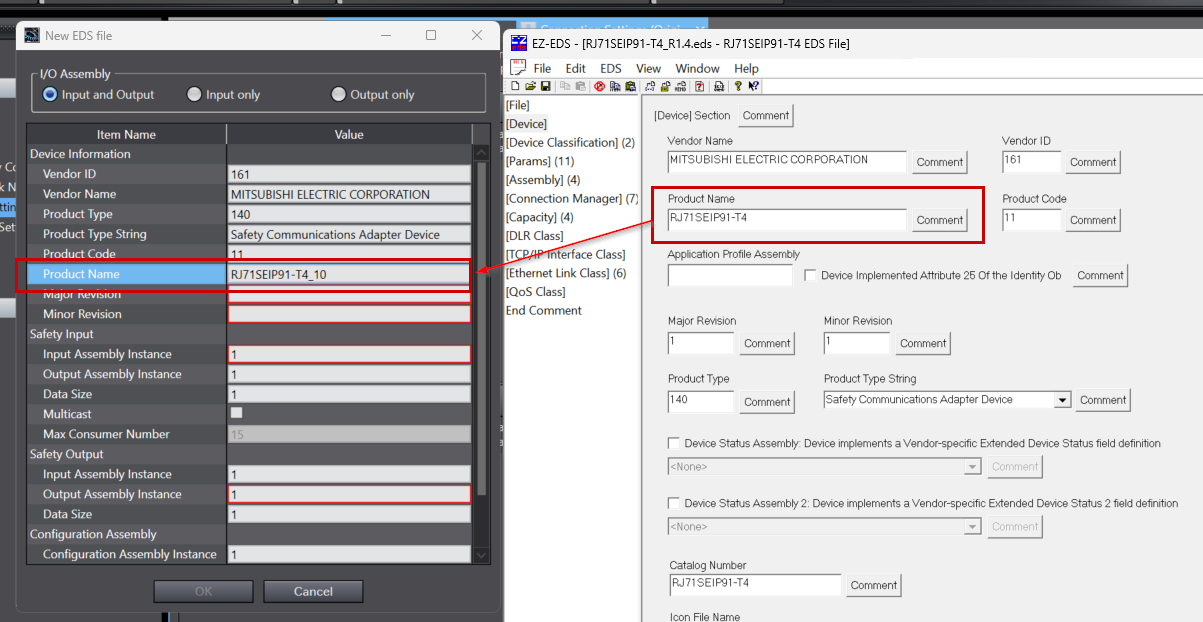
Task: Select the Input only radio button
Action: tap(194, 94)
